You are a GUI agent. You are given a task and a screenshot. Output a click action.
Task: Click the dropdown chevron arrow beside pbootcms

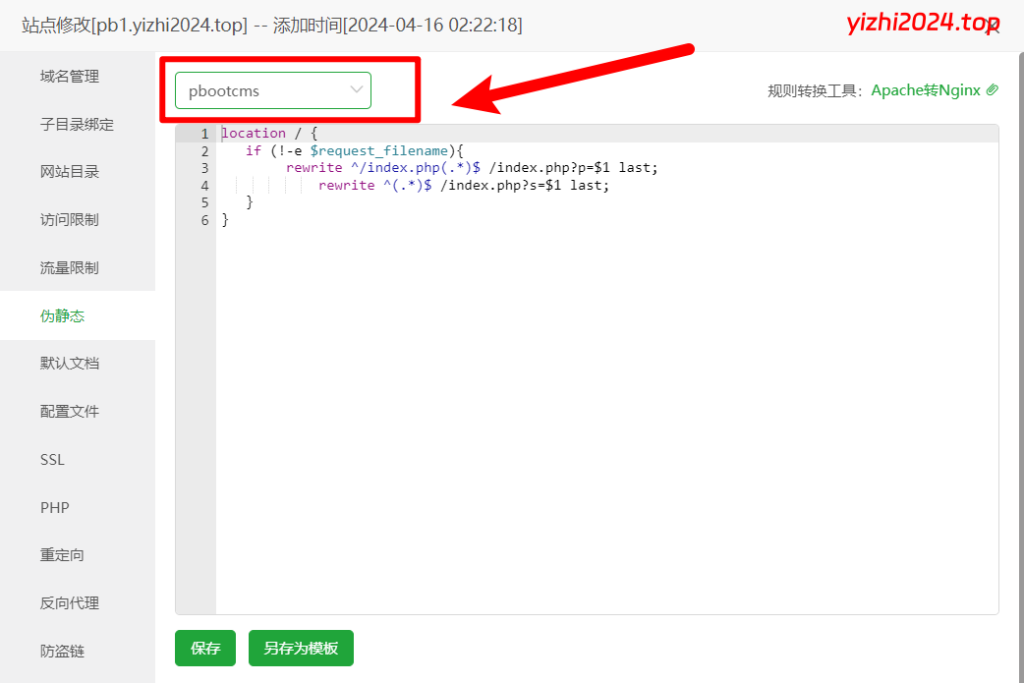356,90
